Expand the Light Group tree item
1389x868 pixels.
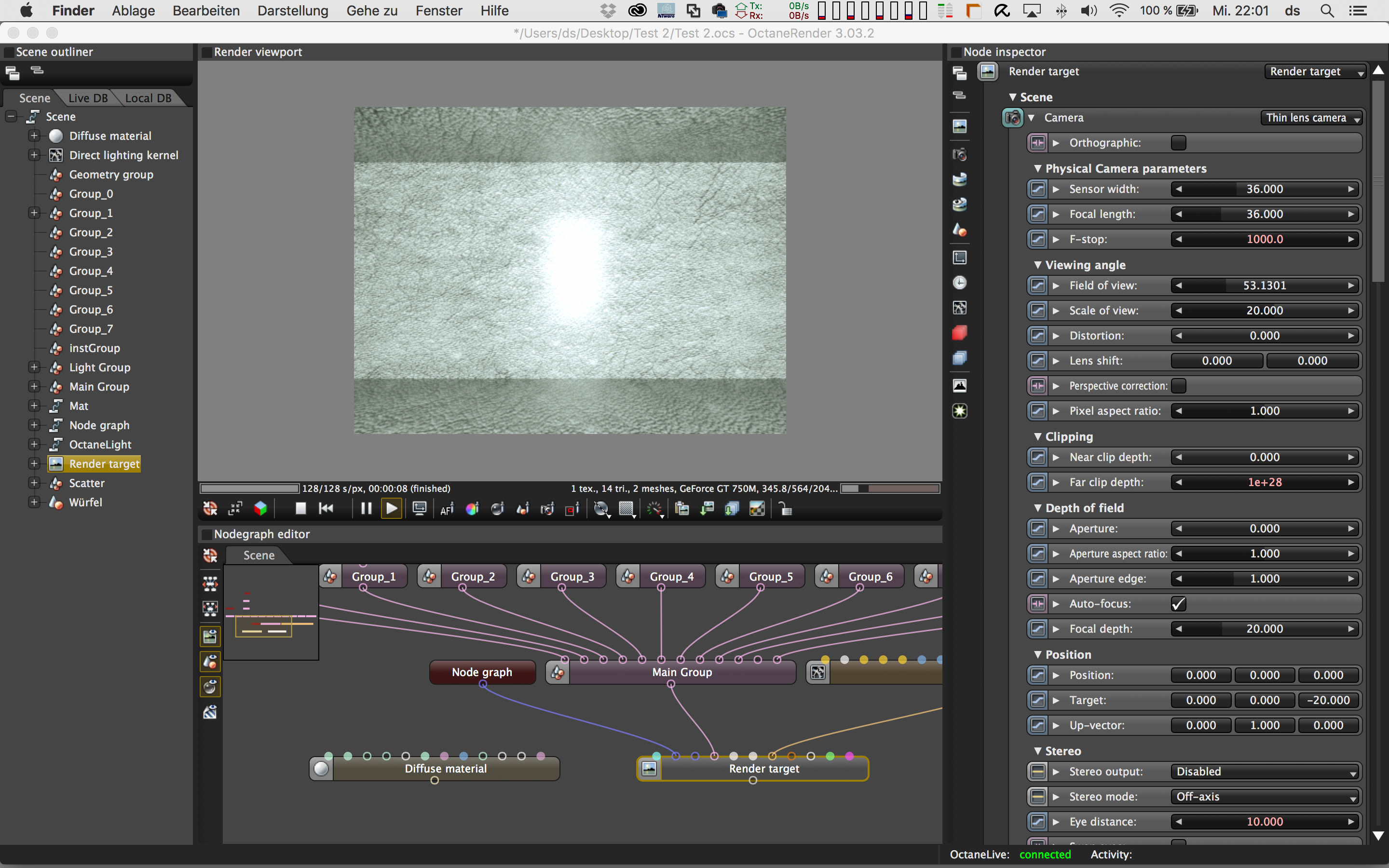34,367
